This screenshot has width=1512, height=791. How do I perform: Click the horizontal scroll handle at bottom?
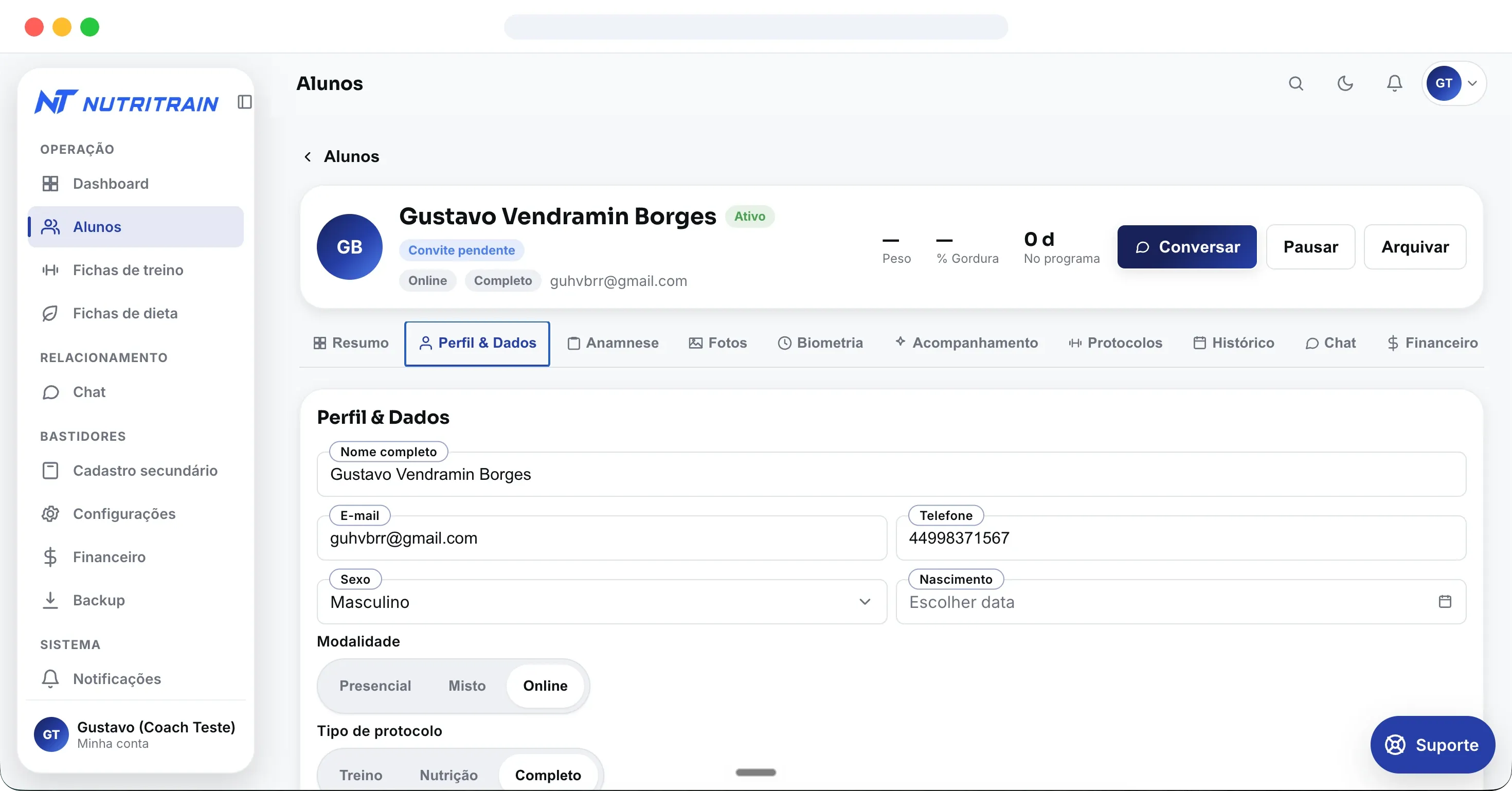[x=756, y=772]
